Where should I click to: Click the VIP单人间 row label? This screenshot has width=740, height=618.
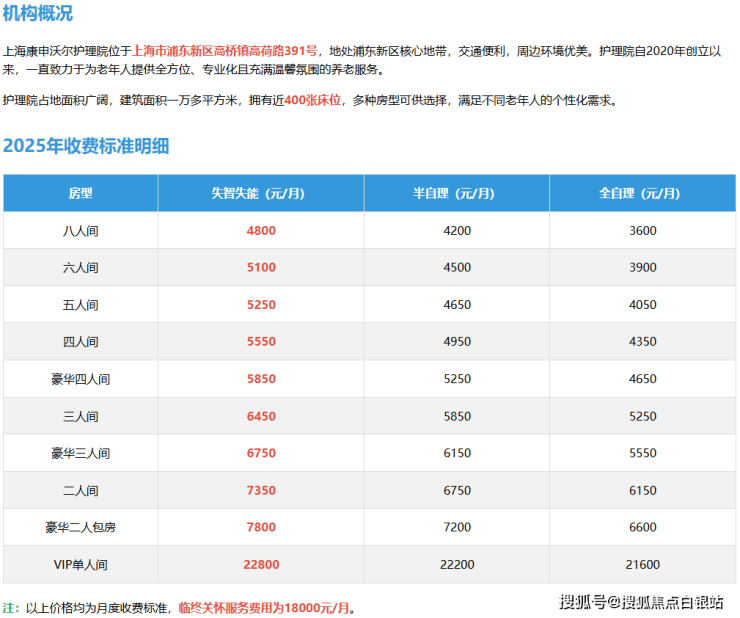80,565
